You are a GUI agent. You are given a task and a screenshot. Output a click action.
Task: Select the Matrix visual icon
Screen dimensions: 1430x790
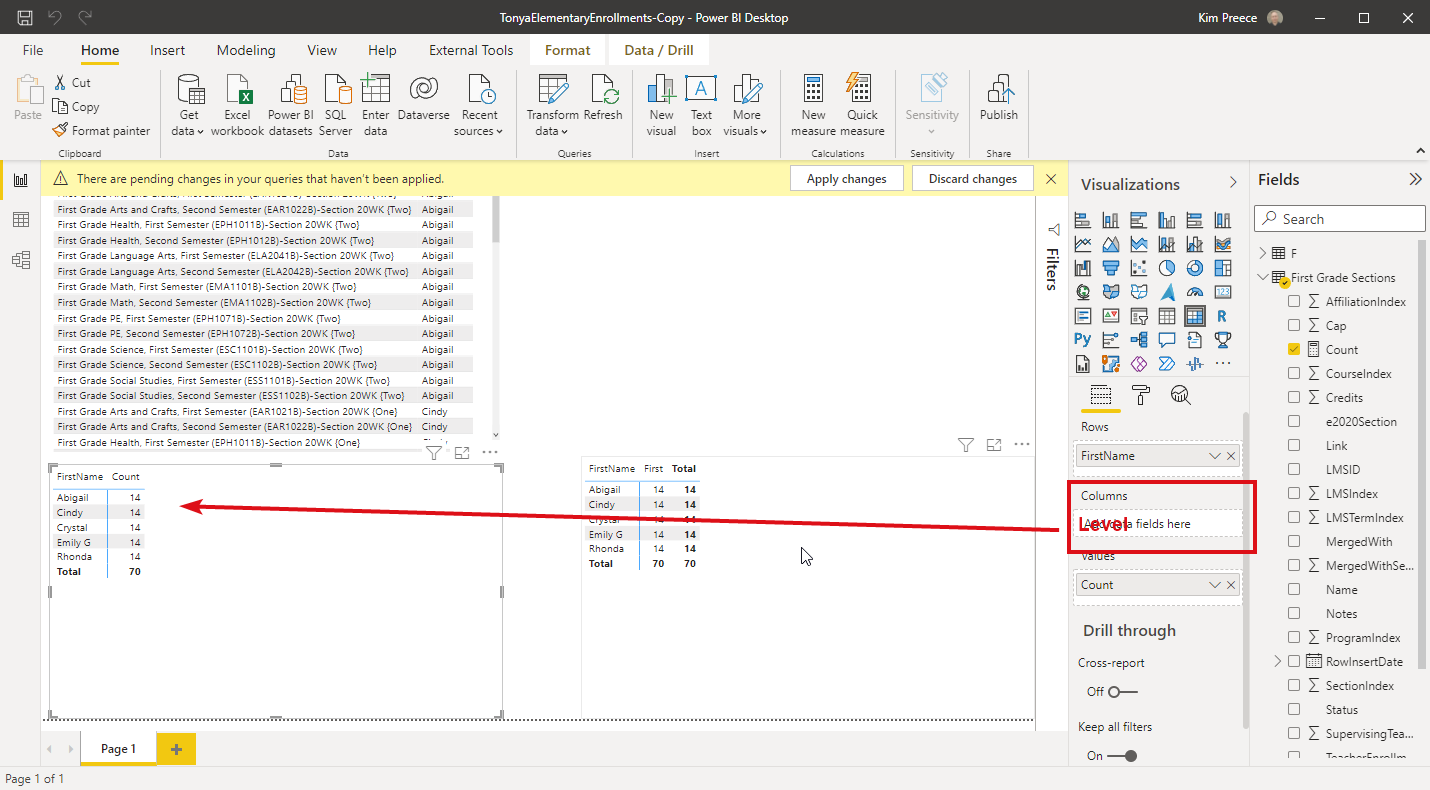[x=1194, y=316]
